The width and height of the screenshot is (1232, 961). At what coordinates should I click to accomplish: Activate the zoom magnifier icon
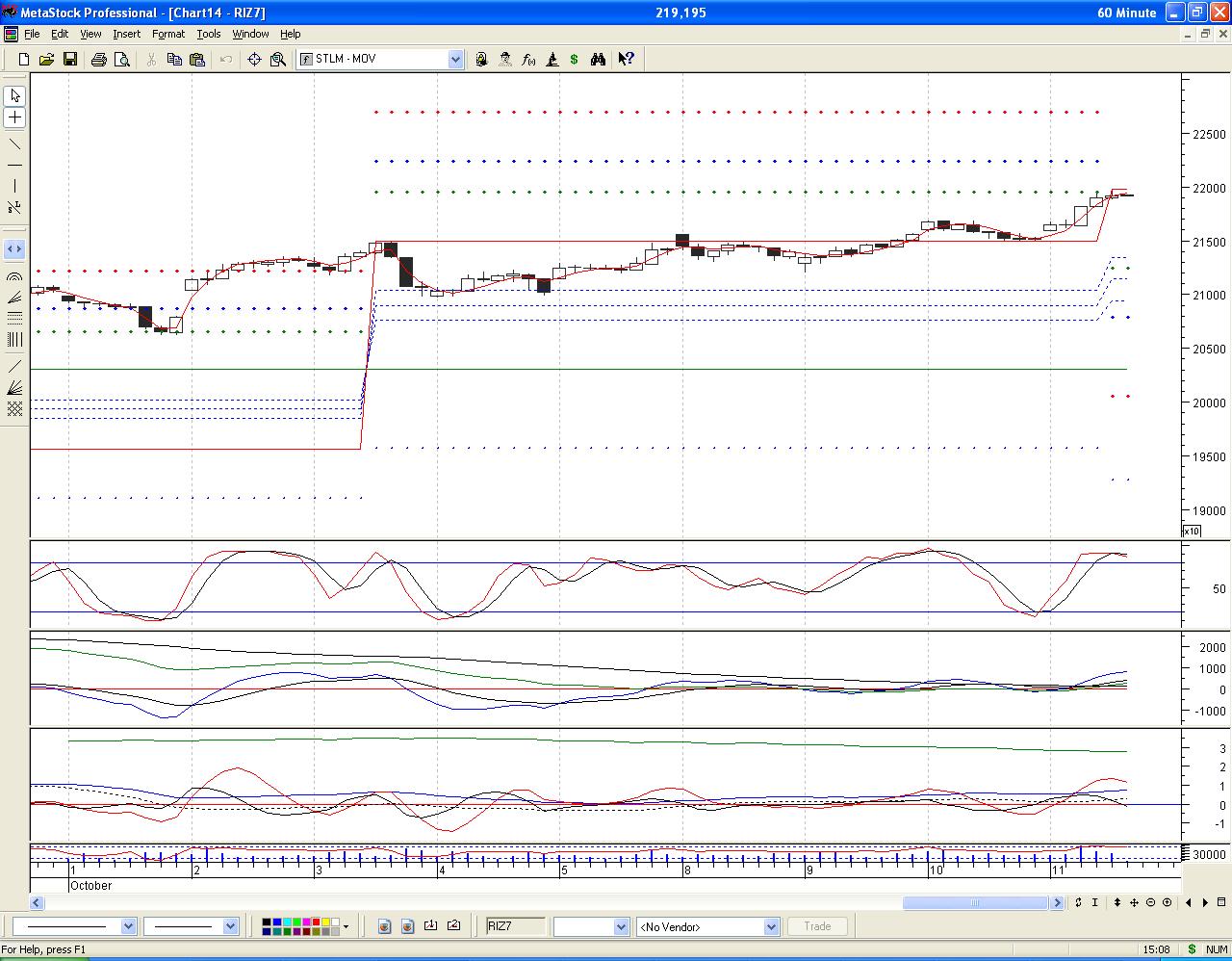[x=278, y=59]
